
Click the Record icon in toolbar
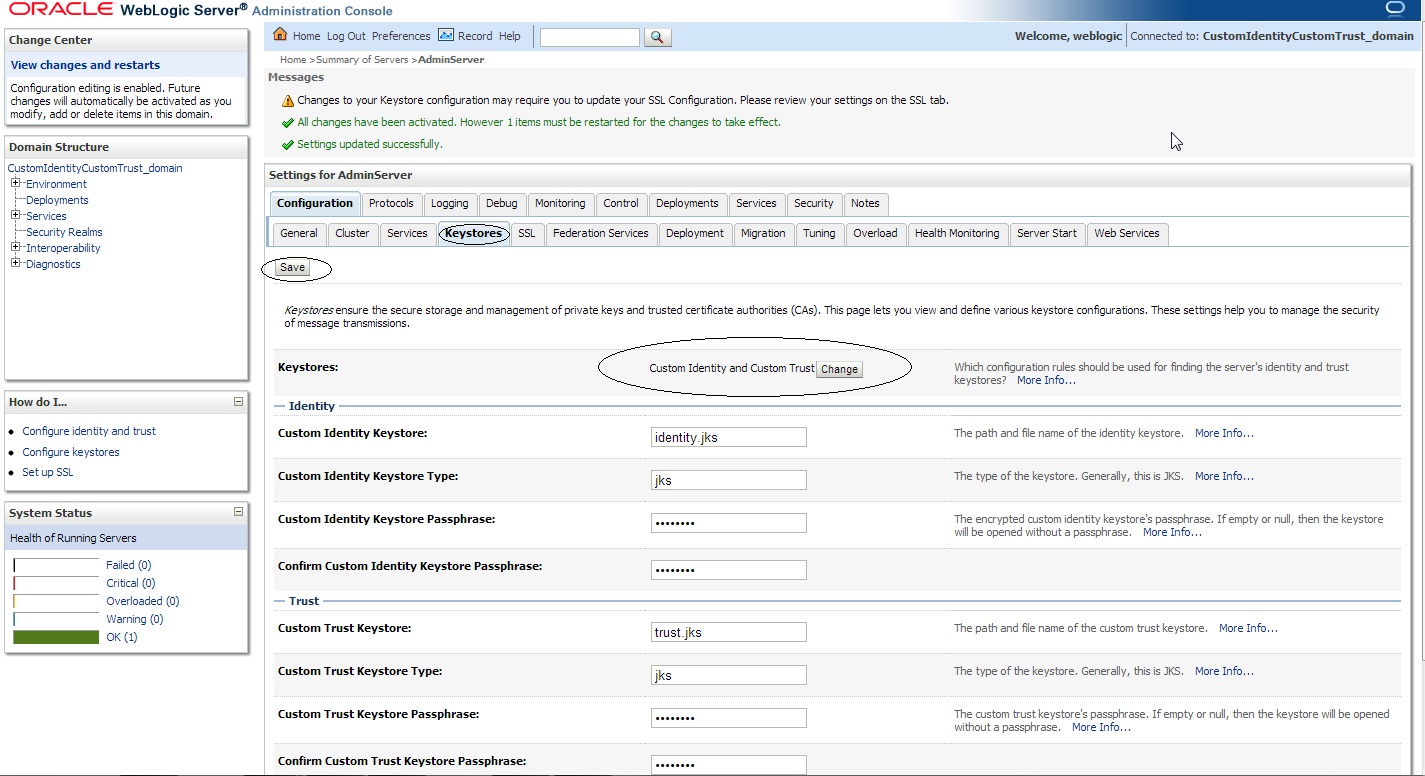point(446,36)
